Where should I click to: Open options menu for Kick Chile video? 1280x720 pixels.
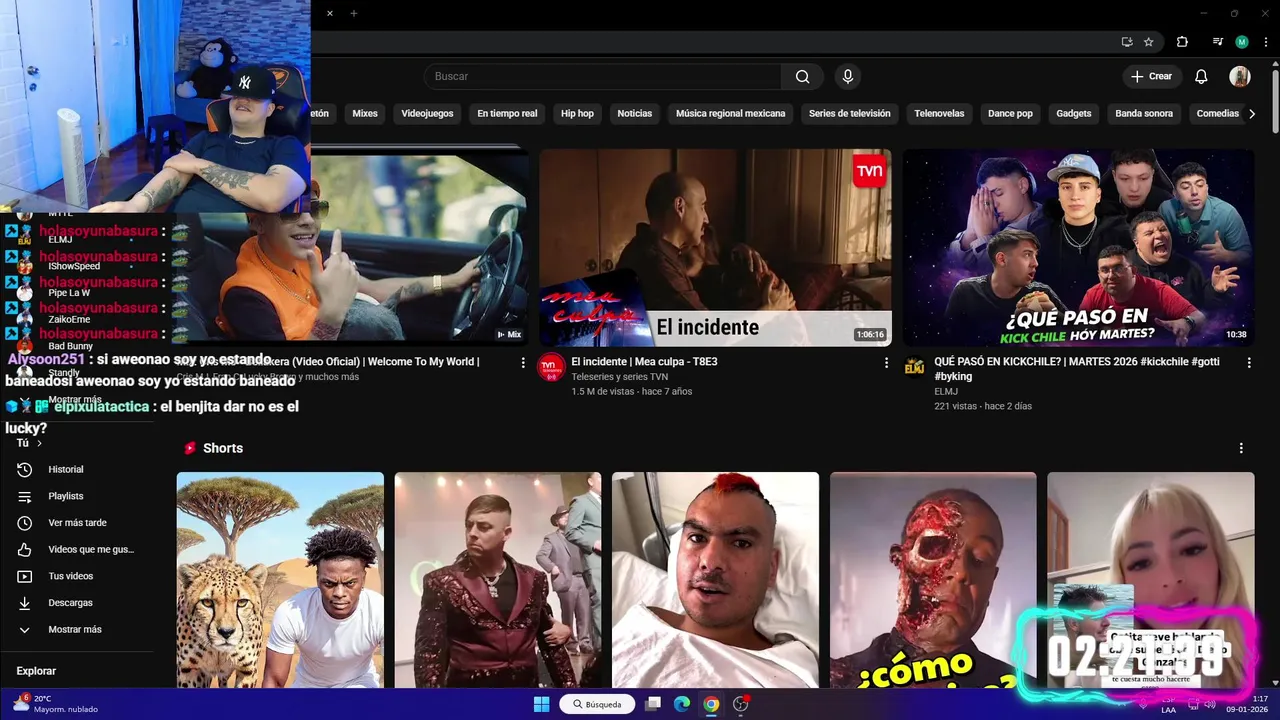[1249, 363]
